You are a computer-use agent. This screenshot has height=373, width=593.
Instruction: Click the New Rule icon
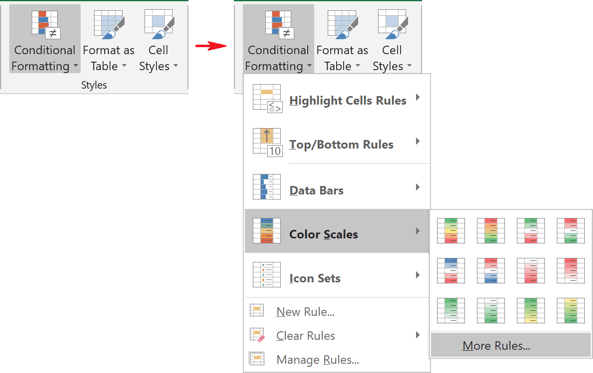click(257, 310)
